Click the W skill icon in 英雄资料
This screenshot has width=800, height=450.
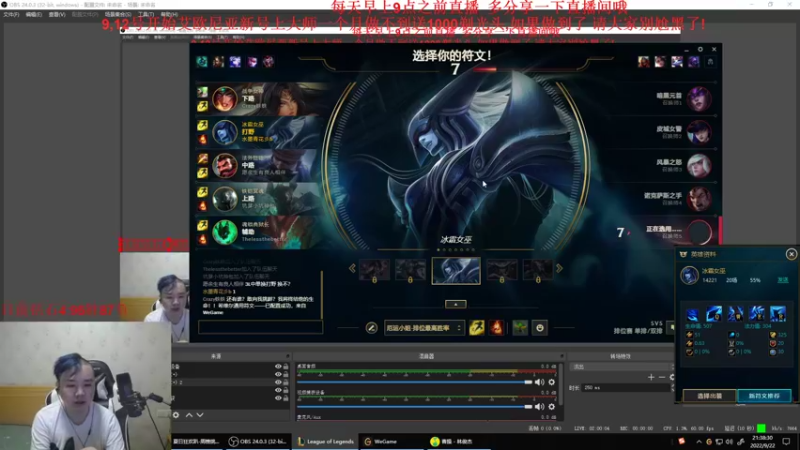click(735, 314)
